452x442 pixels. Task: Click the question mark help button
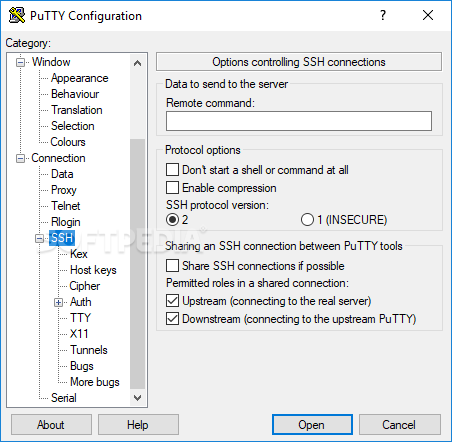(383, 15)
